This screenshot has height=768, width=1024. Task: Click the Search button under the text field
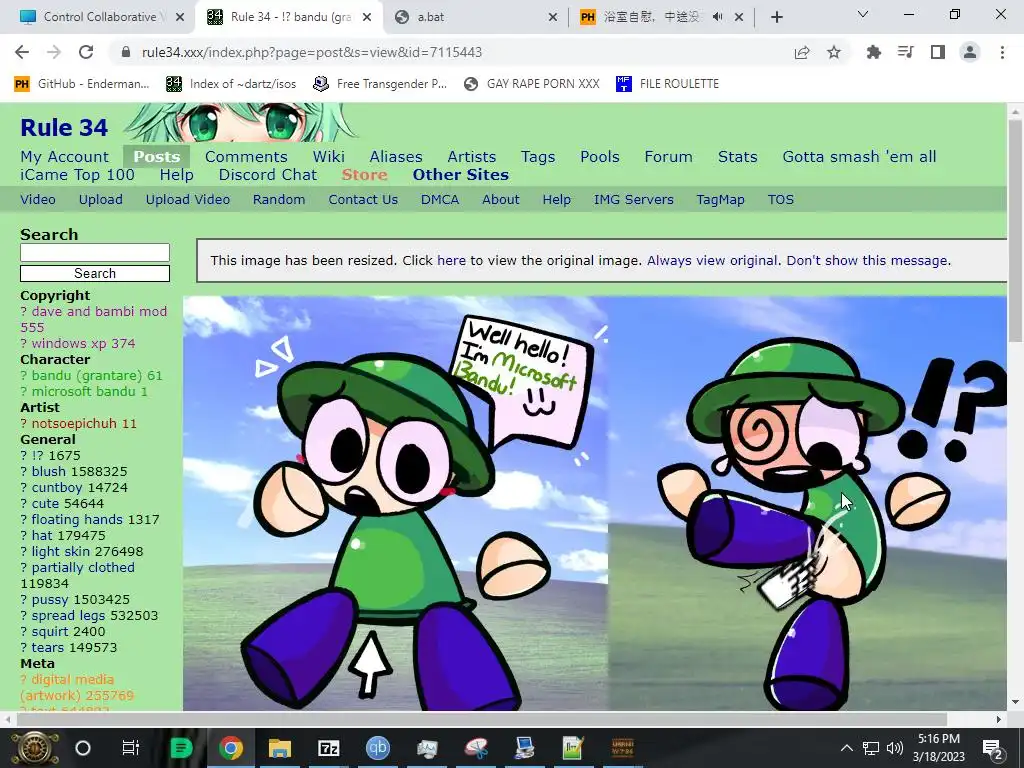[95, 274]
